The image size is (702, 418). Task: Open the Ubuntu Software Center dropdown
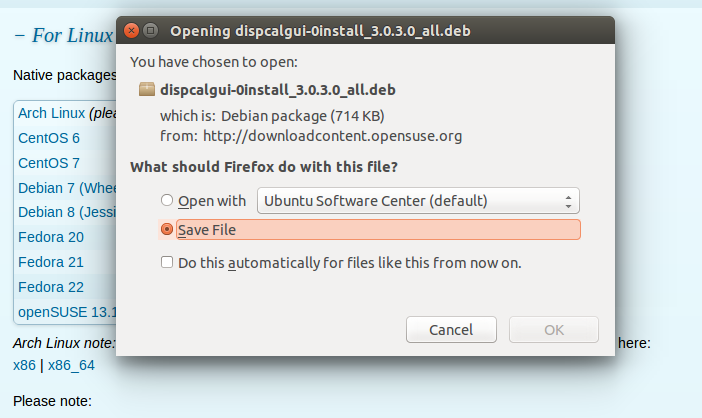click(418, 200)
